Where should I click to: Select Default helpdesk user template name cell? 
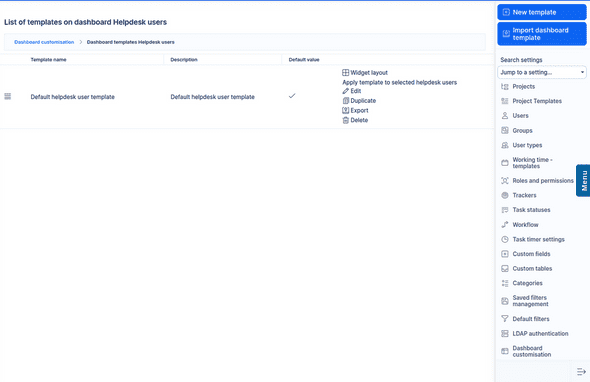73,97
